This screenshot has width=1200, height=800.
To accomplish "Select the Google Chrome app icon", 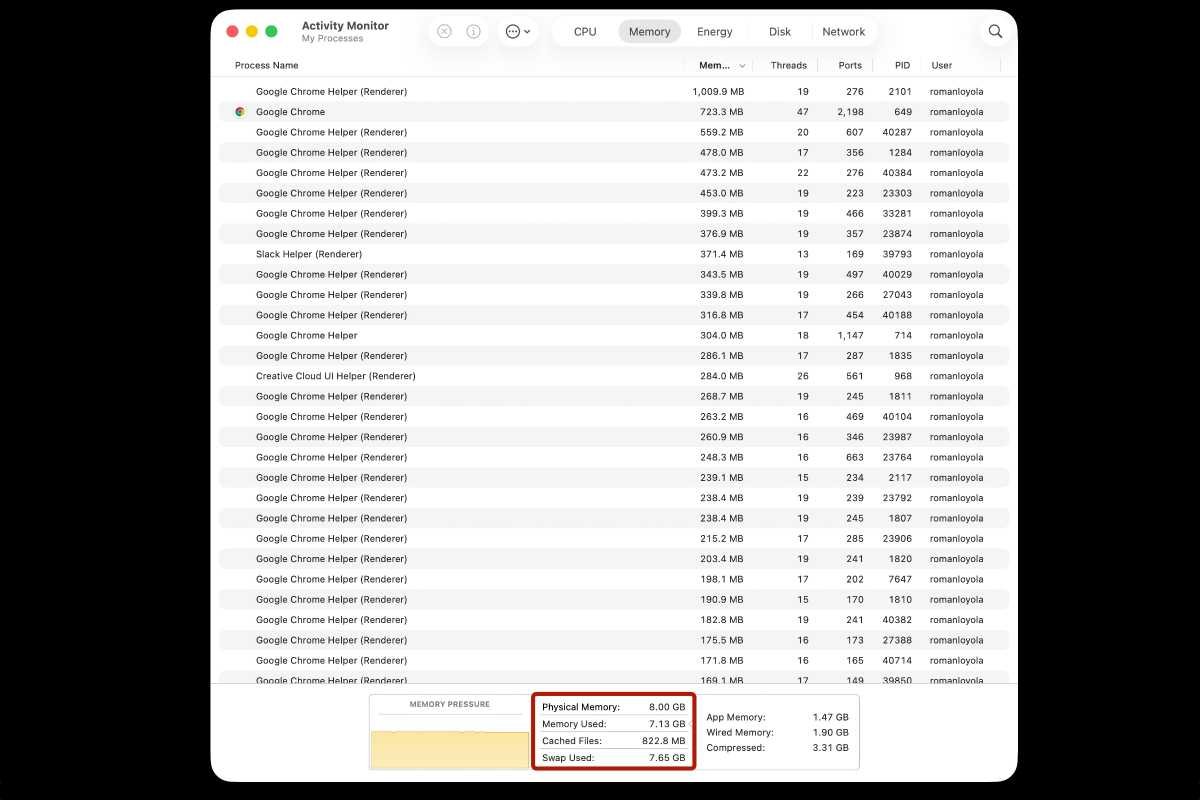I will (240, 112).
